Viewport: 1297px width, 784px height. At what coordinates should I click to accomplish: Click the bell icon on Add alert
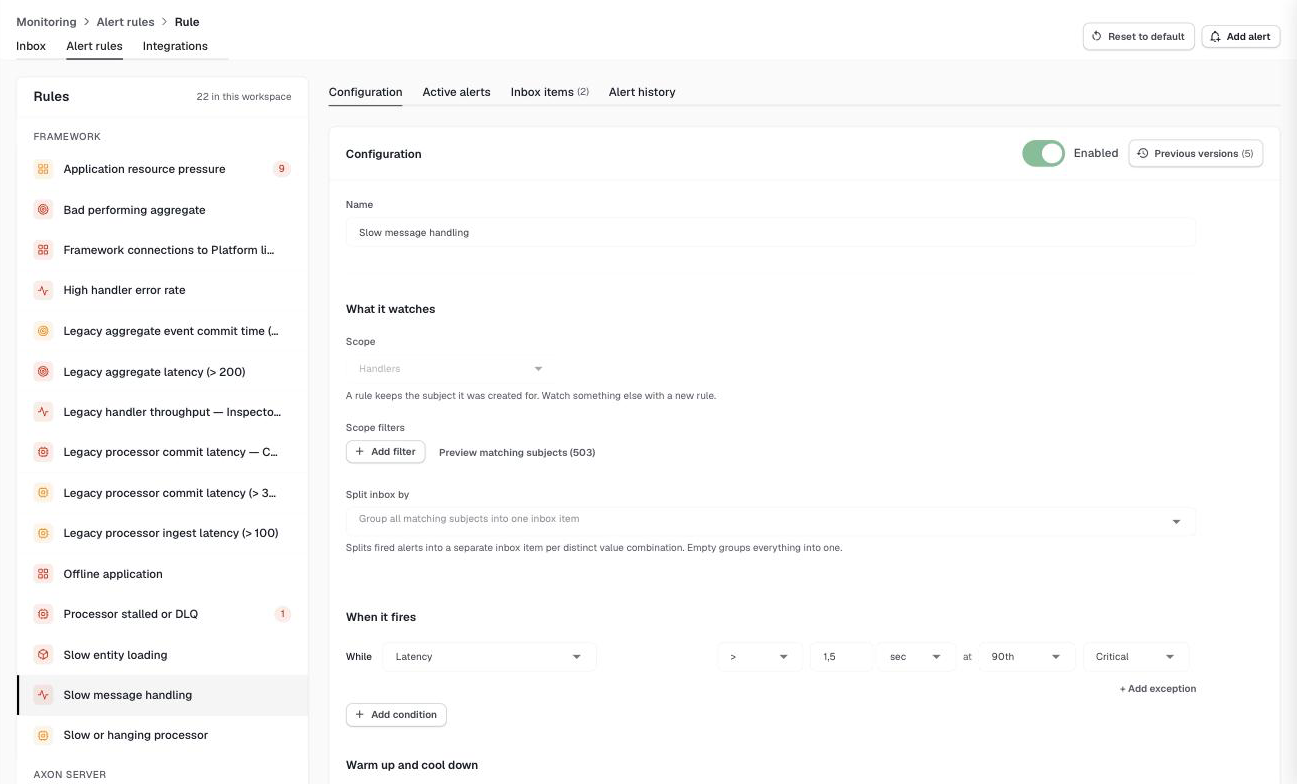point(1215,37)
